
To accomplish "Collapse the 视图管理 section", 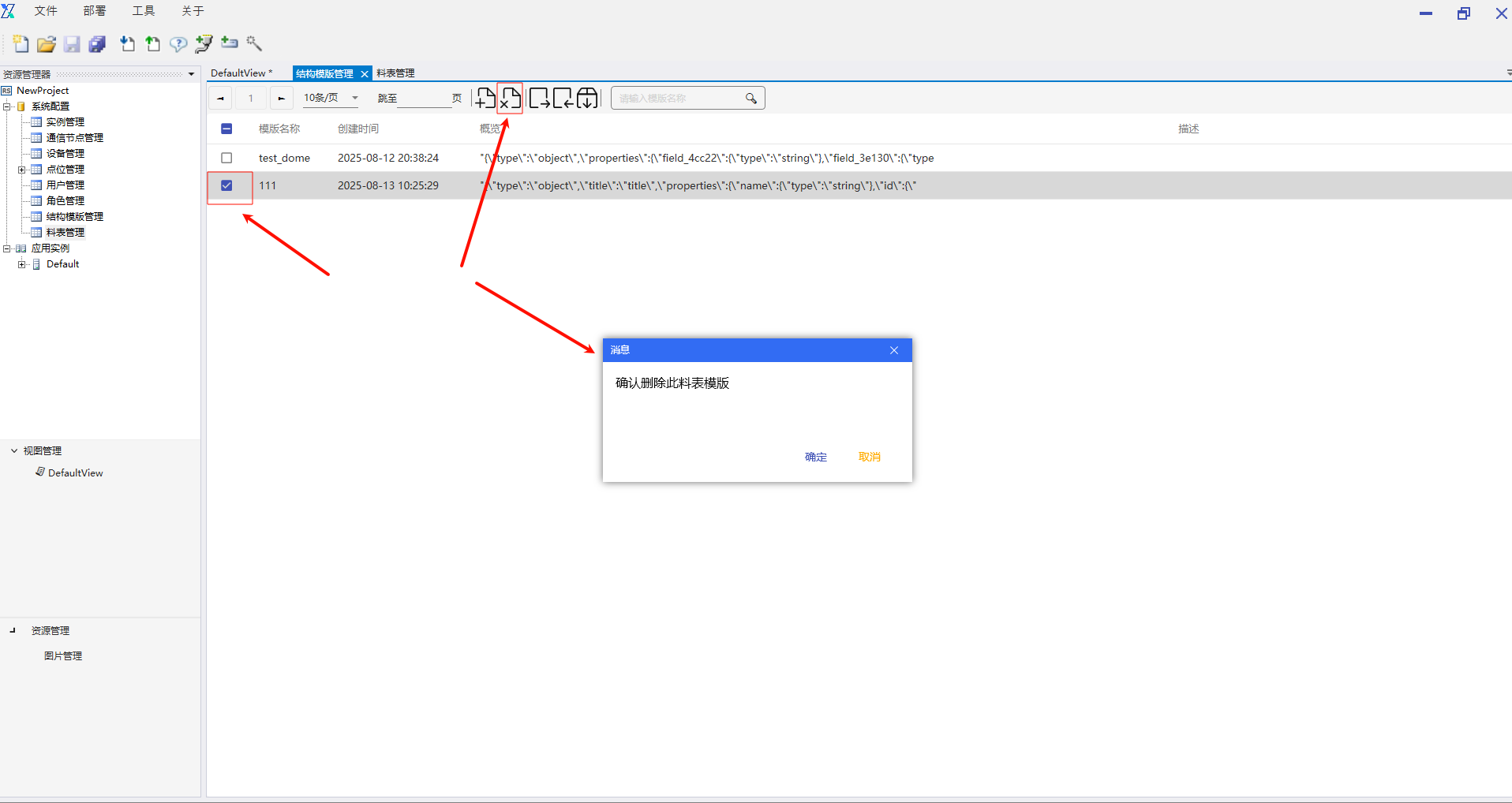I will pos(14,450).
